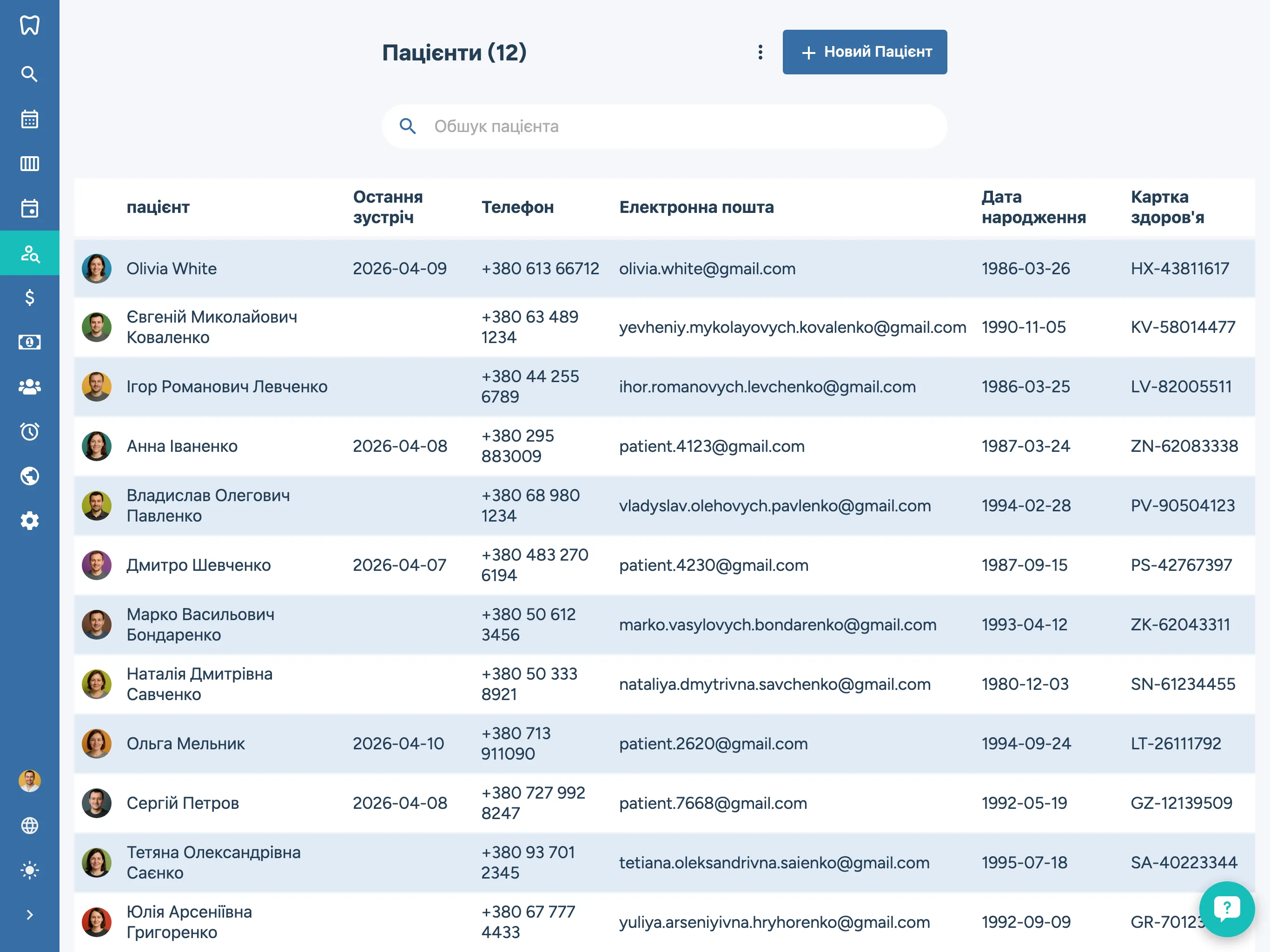The image size is (1270, 952).
Task: Click the Новий Пацієнт button
Action: (x=864, y=52)
